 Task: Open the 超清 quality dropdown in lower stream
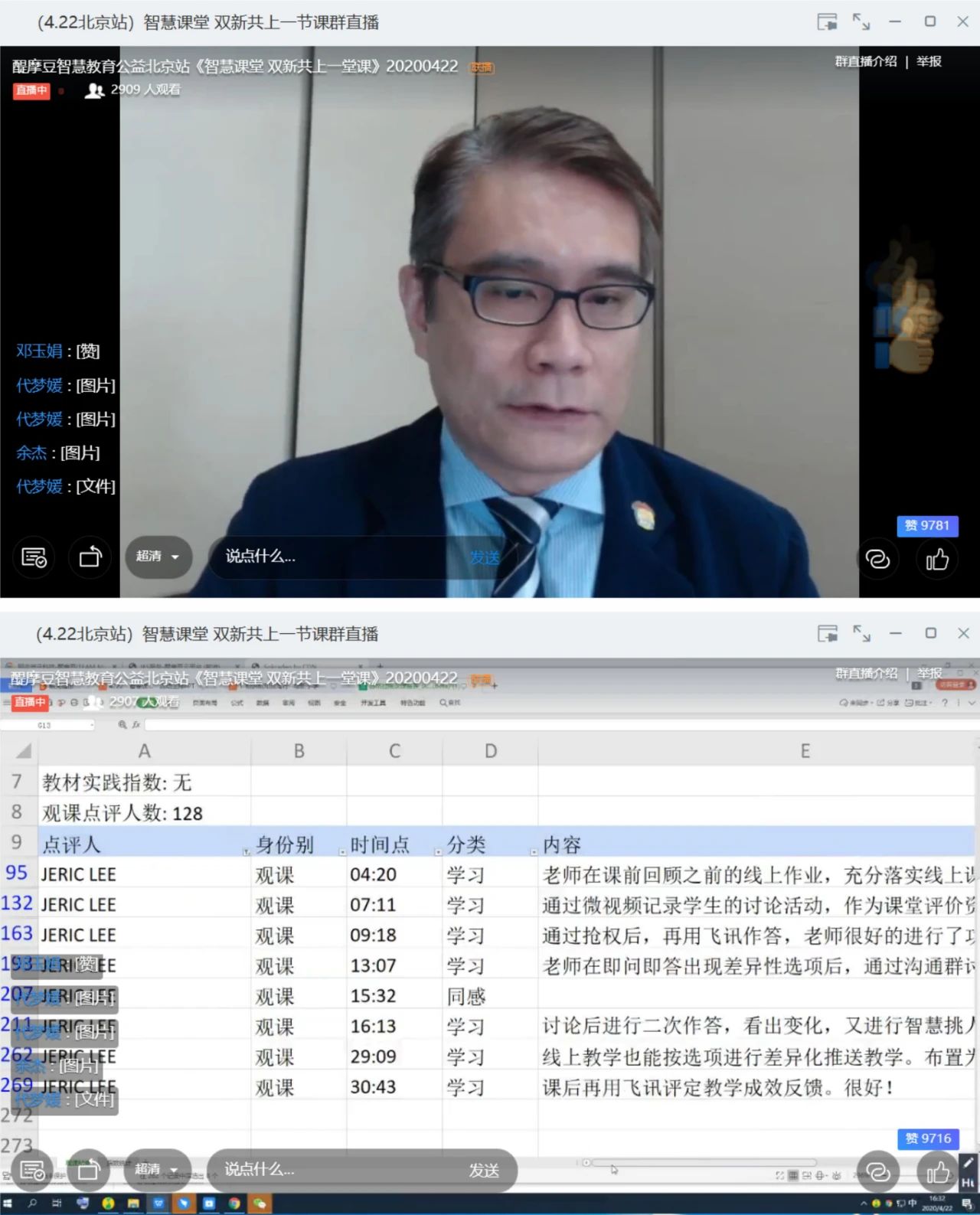156,1169
